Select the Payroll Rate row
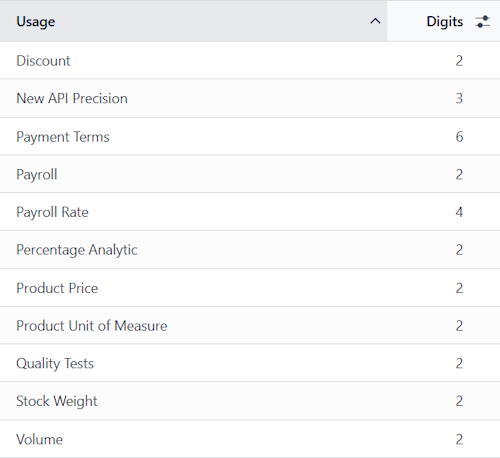Image resolution: width=500 pixels, height=458 pixels. [x=250, y=212]
